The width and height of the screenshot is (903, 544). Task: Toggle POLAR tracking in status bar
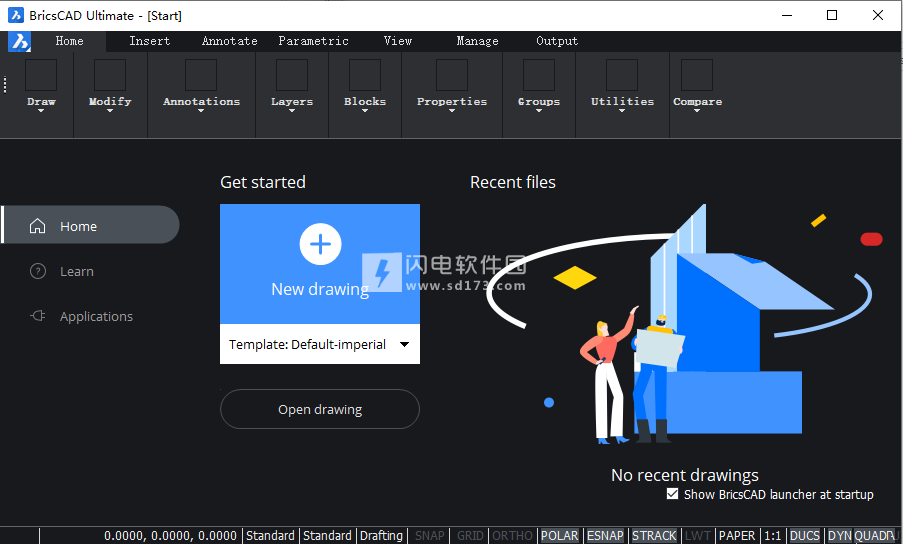(x=559, y=535)
